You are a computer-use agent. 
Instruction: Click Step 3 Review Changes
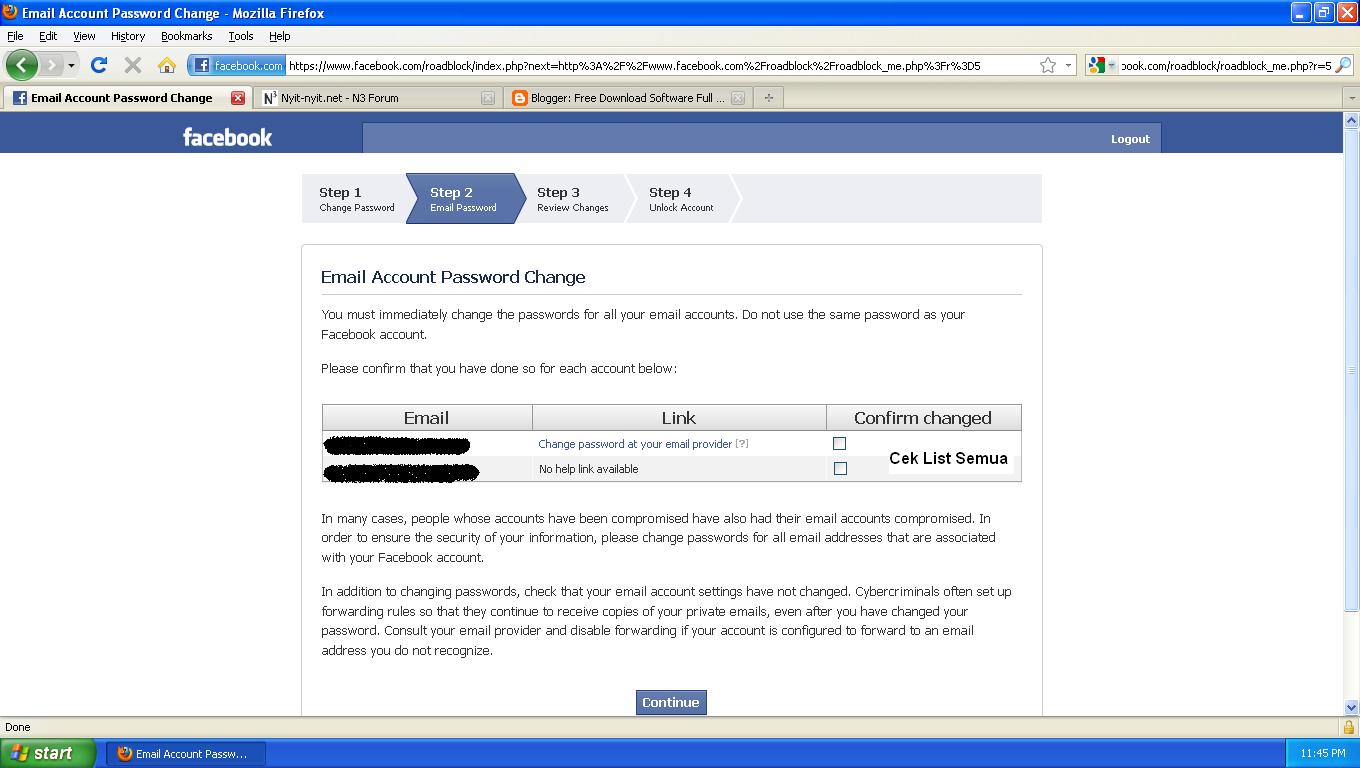pyautogui.click(x=572, y=199)
